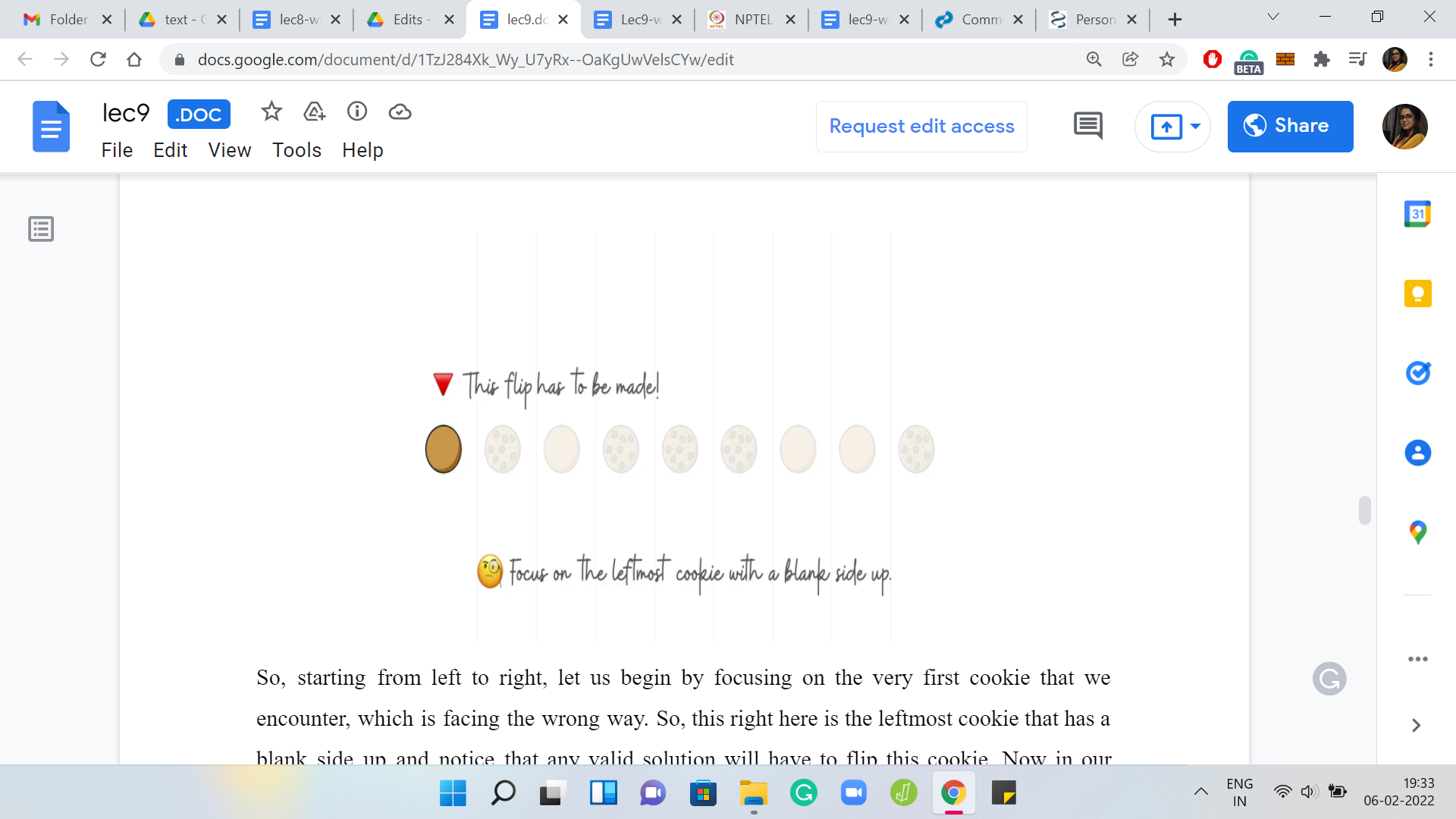Open Google Calendar side panel
1456x819 pixels.
click(x=1417, y=215)
